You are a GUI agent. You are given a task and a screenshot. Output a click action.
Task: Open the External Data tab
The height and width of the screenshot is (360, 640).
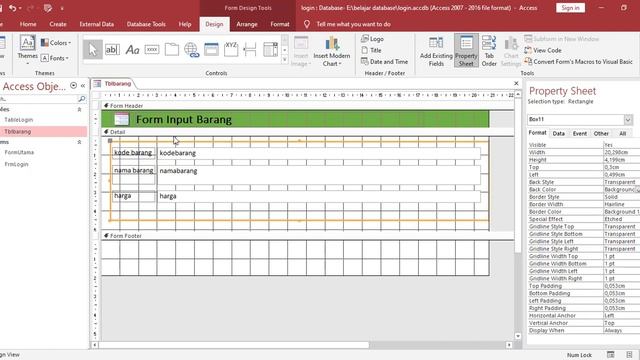click(97, 24)
